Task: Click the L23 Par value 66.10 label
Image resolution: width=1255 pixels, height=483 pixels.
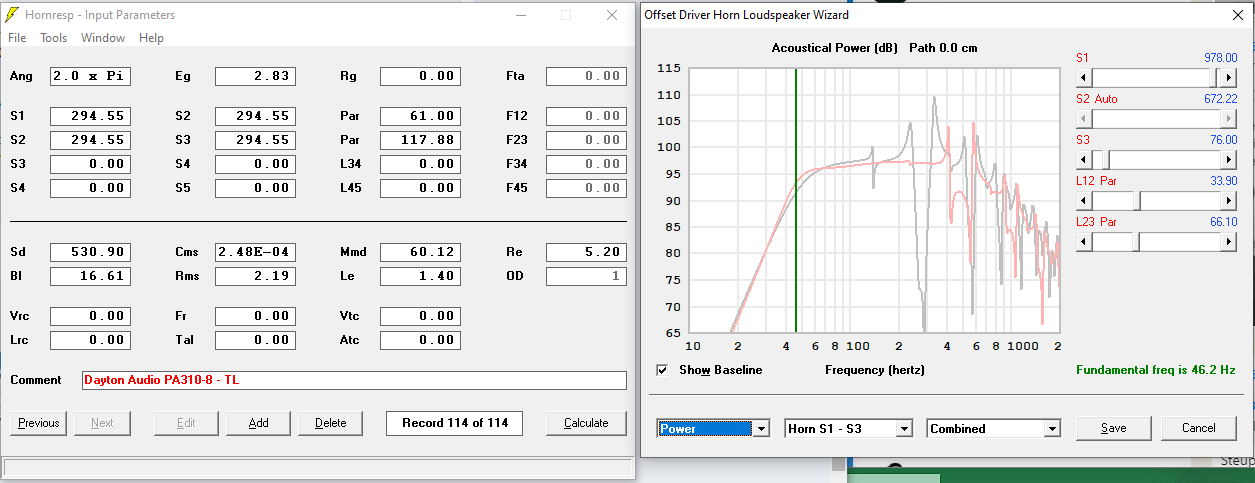Action: 1223,222
